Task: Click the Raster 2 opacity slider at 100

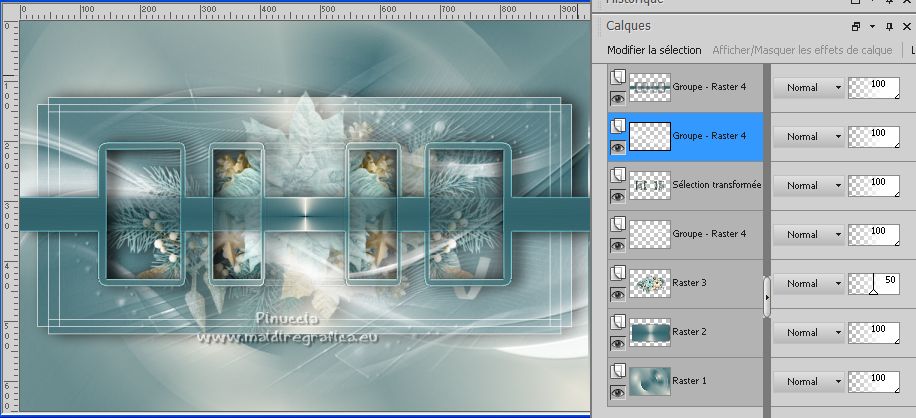Action: click(x=874, y=332)
